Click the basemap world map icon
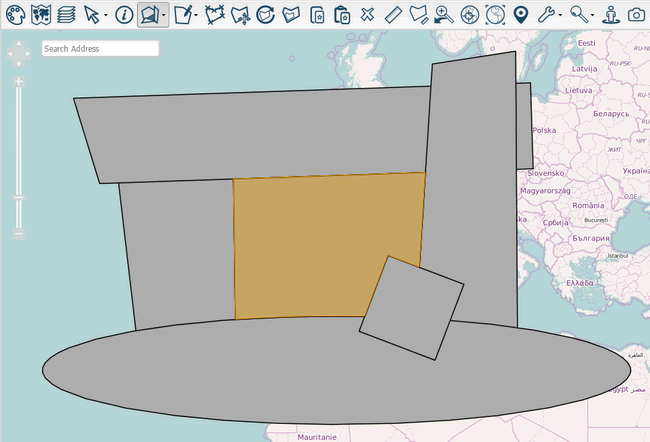Viewport: 650px width, 442px height. [x=41, y=14]
